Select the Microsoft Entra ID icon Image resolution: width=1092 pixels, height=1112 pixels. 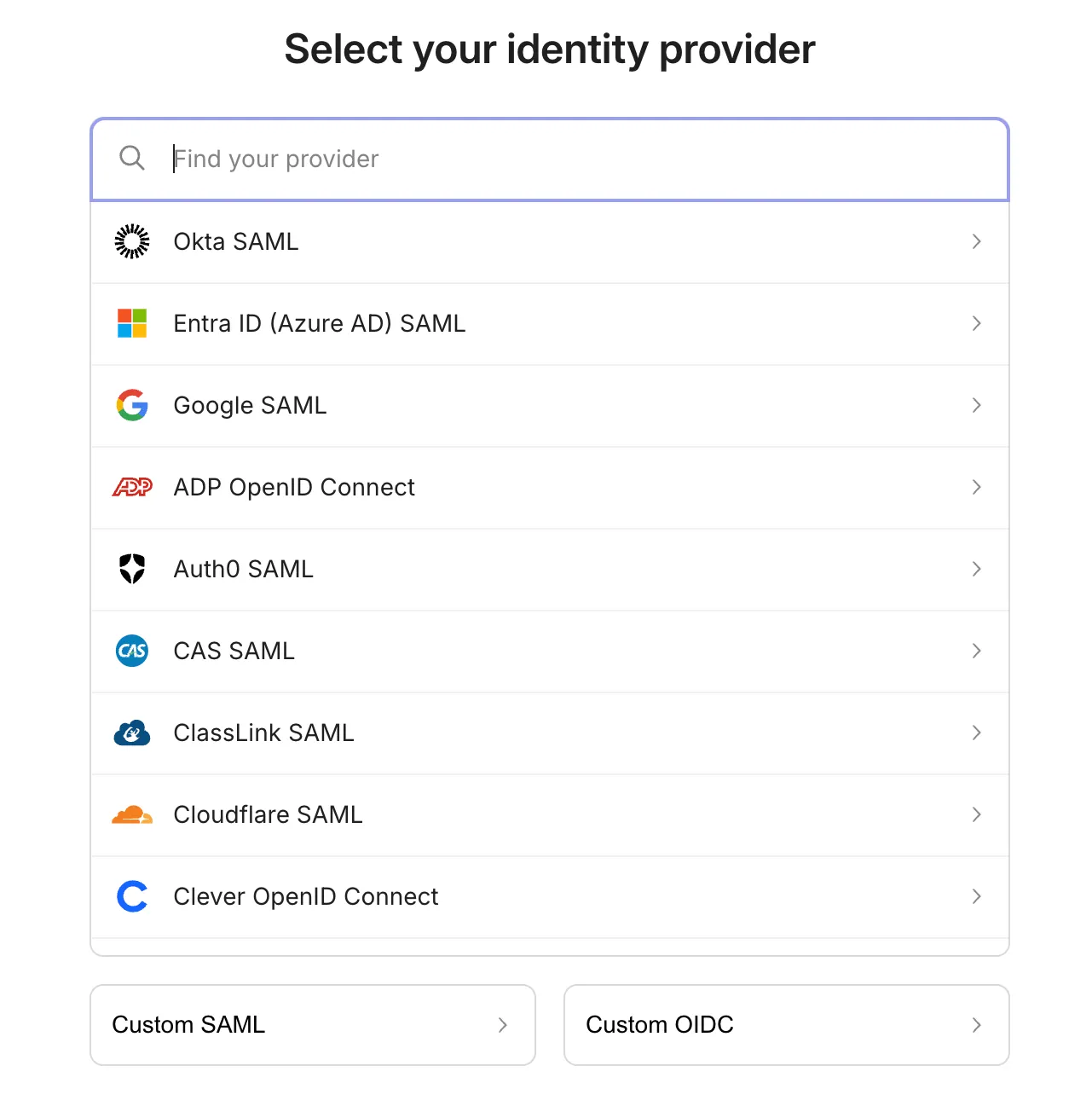132,323
